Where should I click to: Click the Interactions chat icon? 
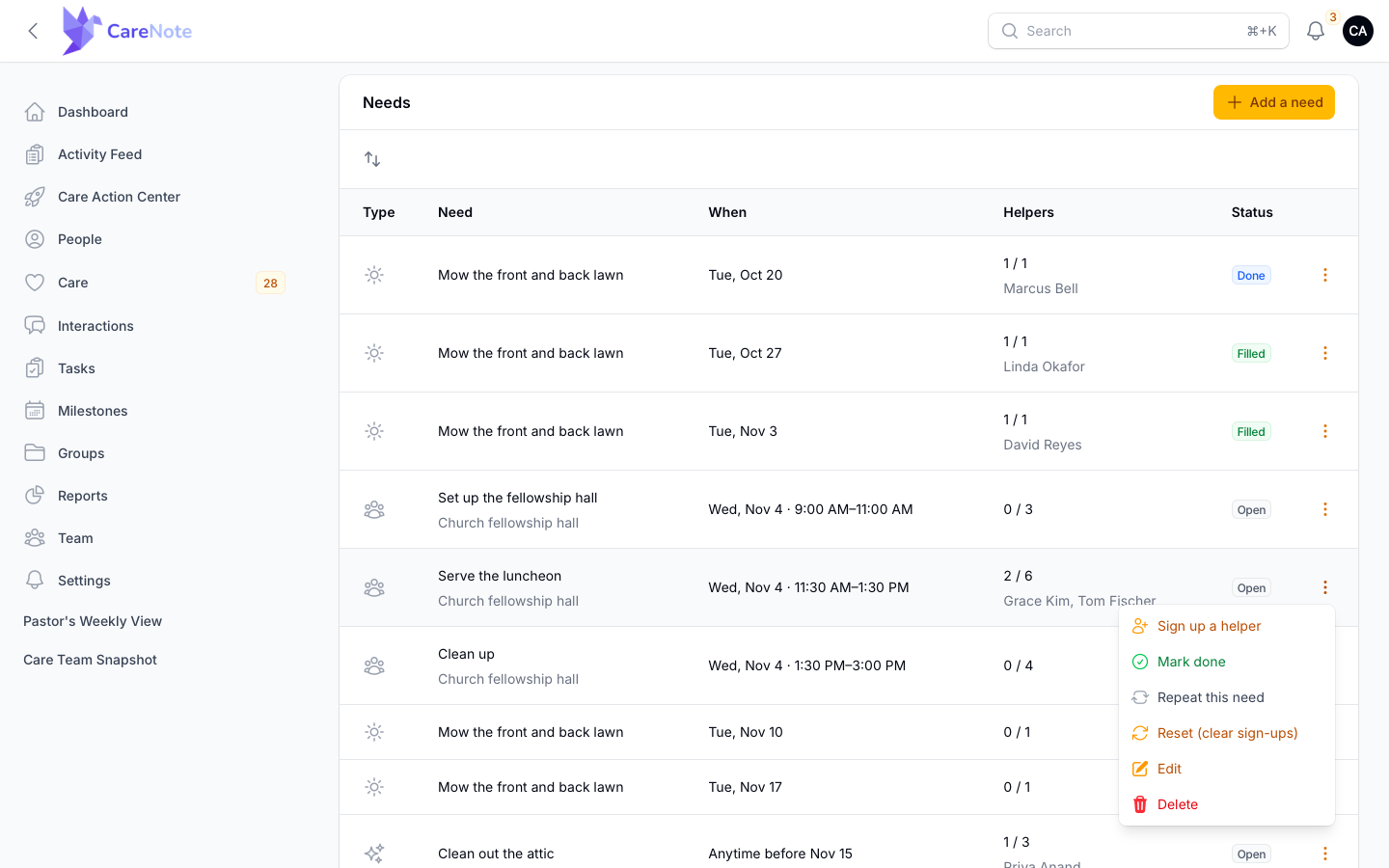(35, 326)
